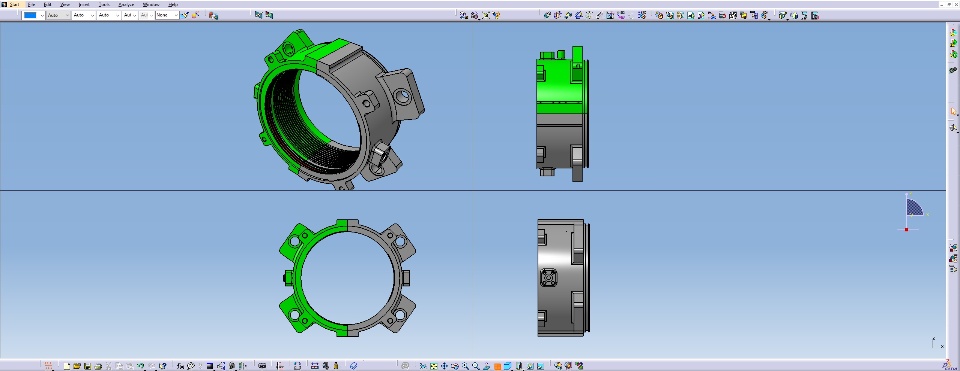Image resolution: width=960 pixels, height=371 pixels.
Task: Open the Help menu
Action: tap(173, 5)
